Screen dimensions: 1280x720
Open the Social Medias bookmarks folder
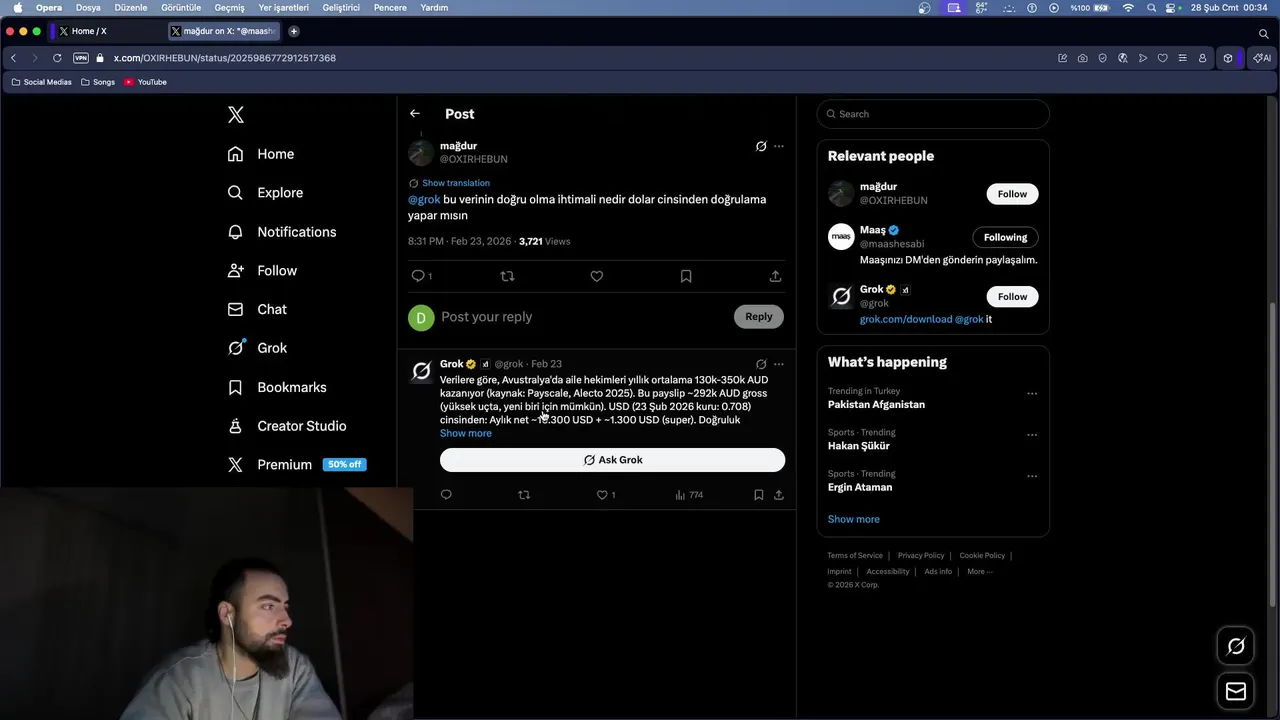[x=41, y=82]
